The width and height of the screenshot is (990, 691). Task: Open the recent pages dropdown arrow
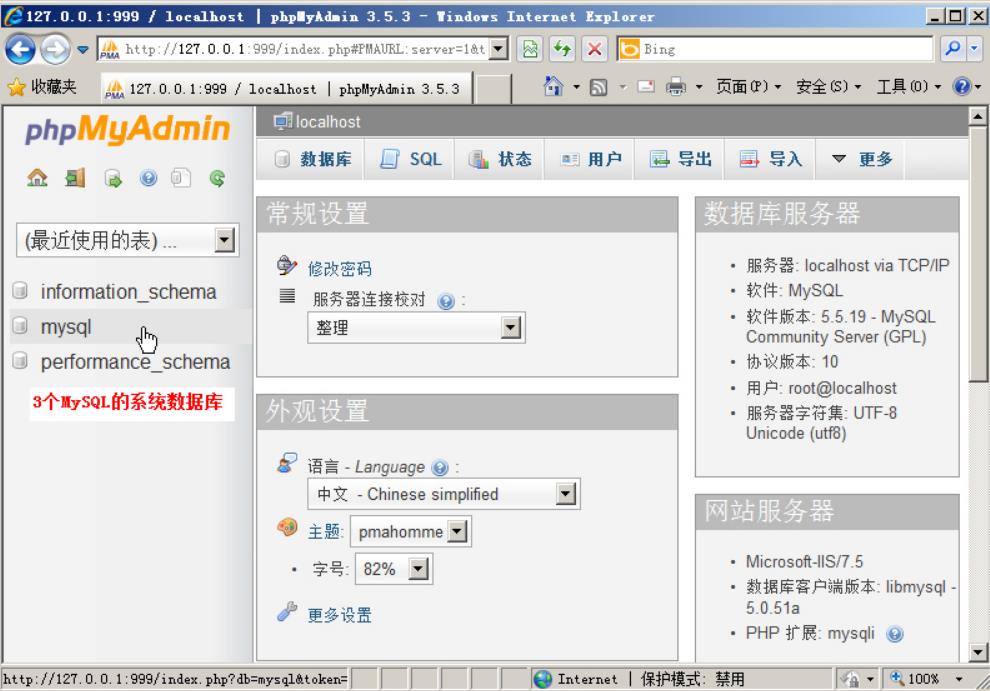[83, 49]
